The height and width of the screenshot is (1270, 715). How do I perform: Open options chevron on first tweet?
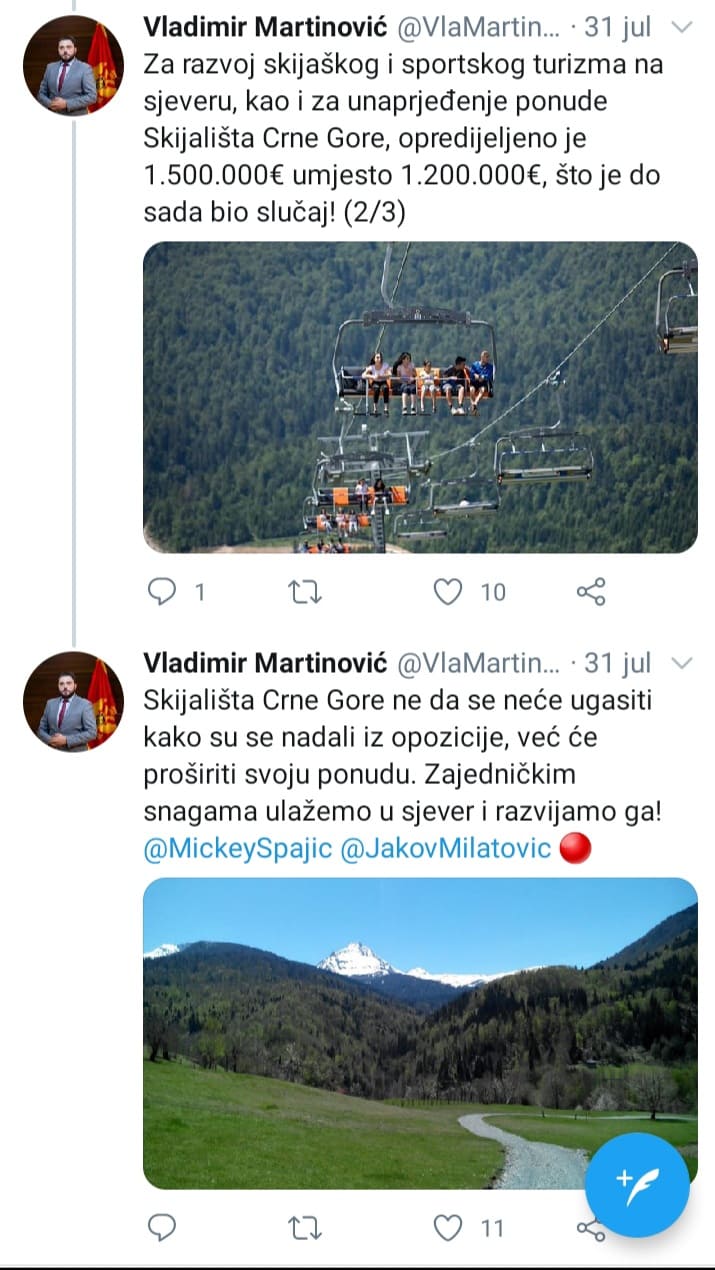click(x=679, y=27)
